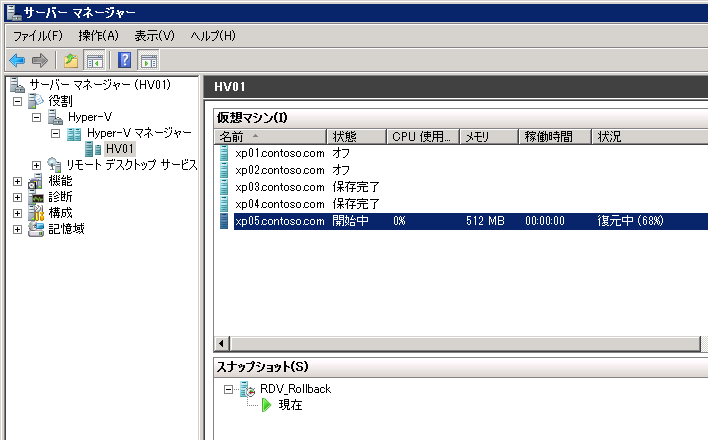Click the 構成 configuration icon
The width and height of the screenshot is (708, 440).
coord(36,213)
